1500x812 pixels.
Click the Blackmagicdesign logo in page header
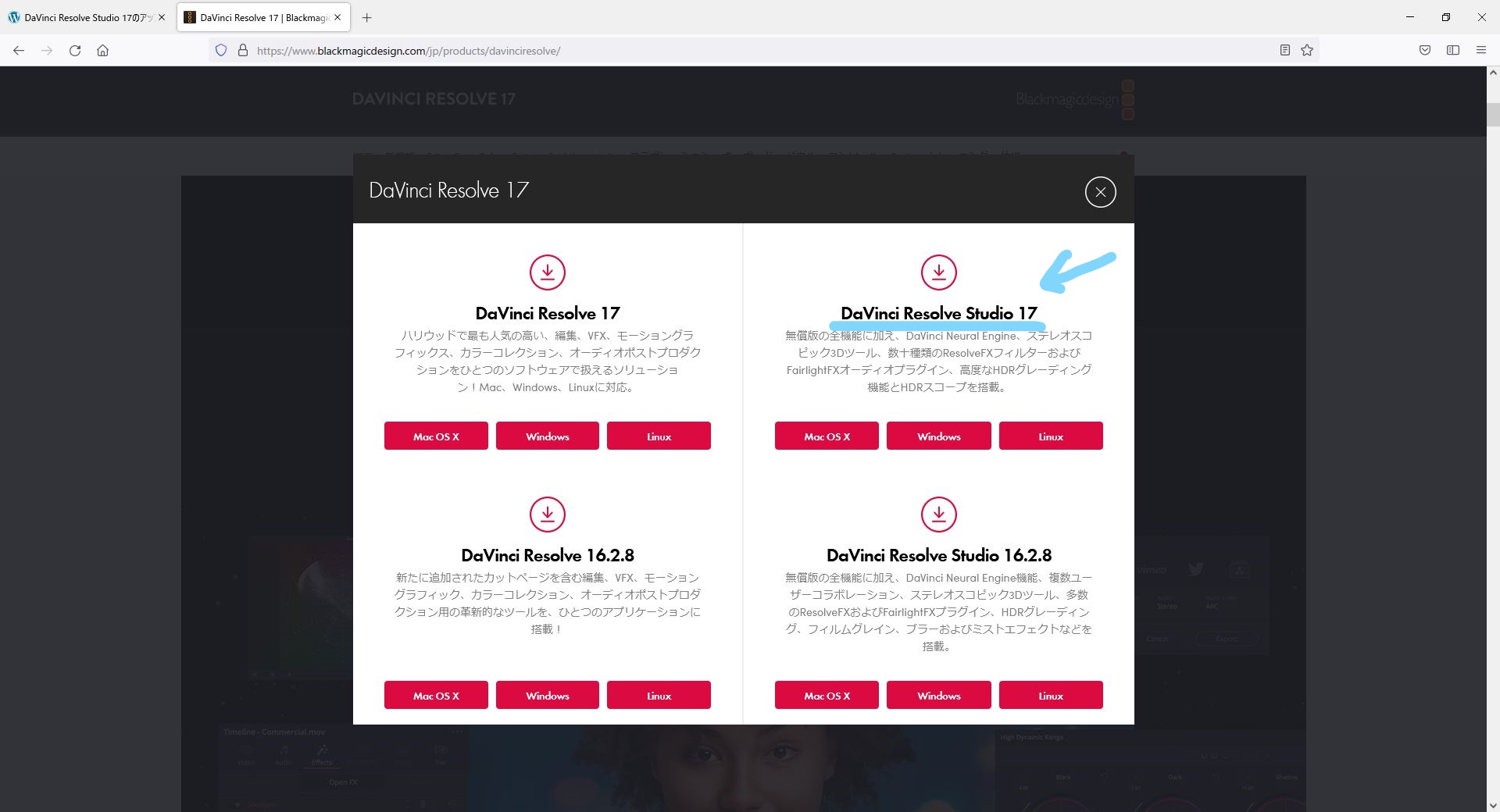click(1075, 99)
